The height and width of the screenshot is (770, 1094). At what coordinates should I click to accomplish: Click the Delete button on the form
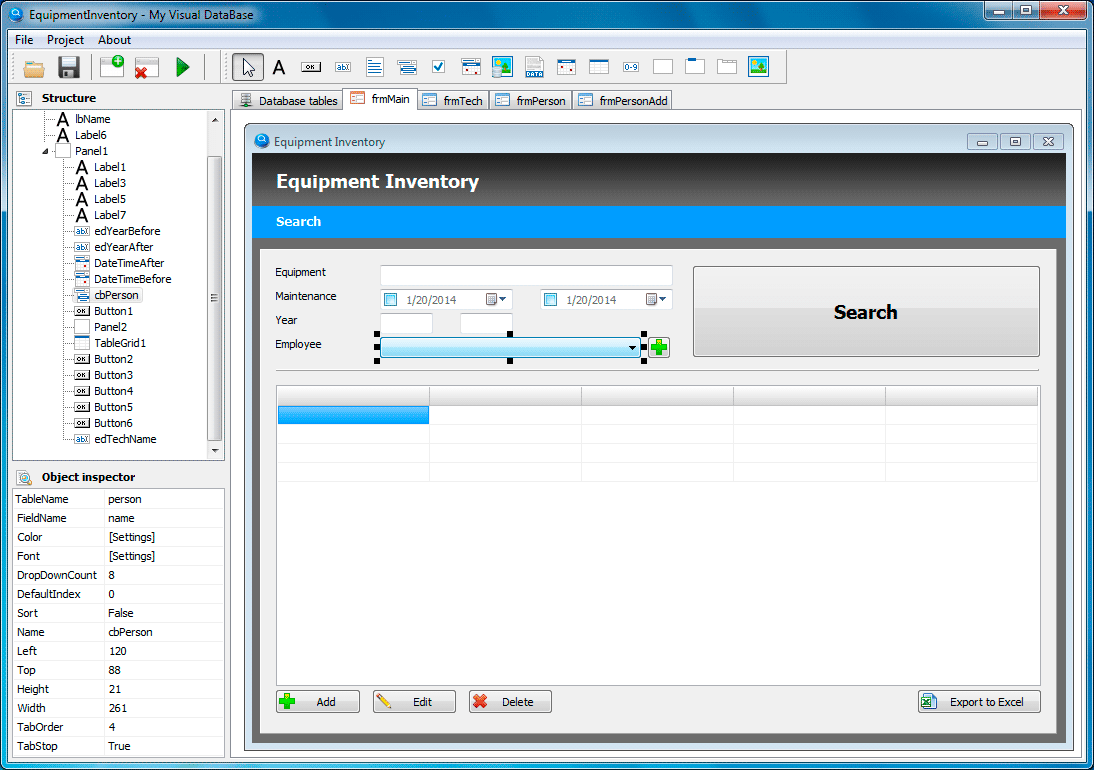point(510,702)
